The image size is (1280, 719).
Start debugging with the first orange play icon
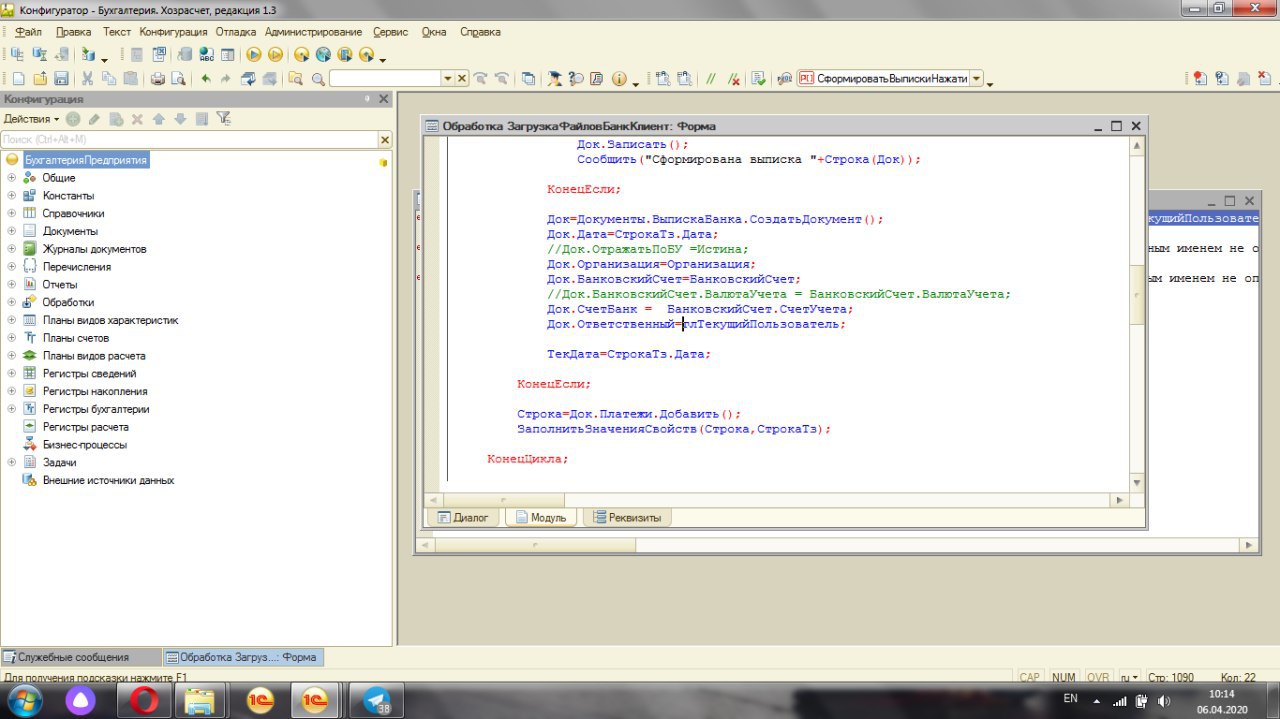tap(253, 55)
